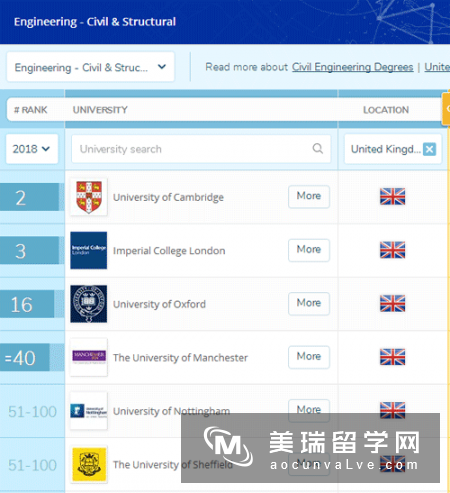
Task: Click the UK flag in the Imperial College row
Action: (393, 250)
